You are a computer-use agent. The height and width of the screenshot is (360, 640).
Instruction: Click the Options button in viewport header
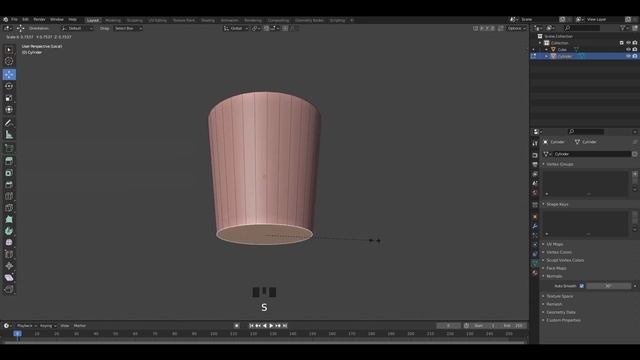pyautogui.click(x=516, y=28)
